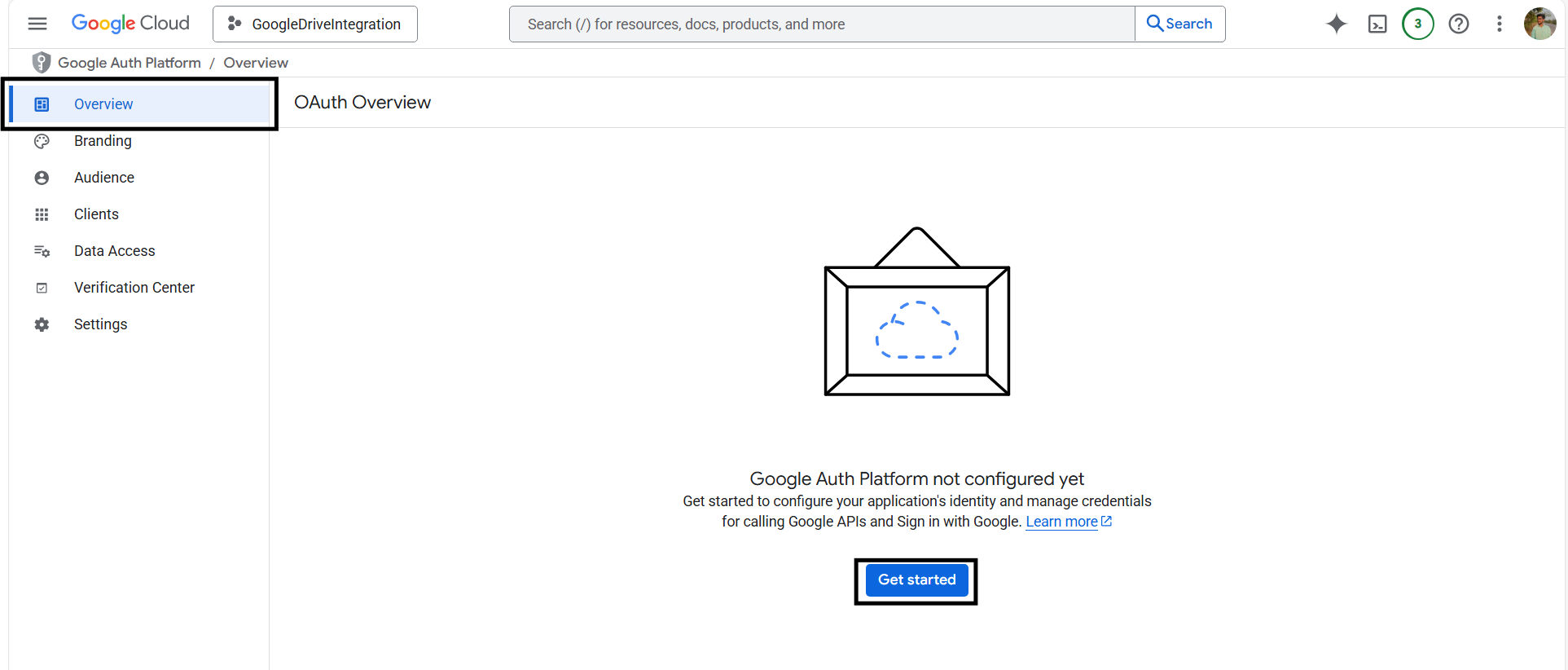Open the Audience section
This screenshot has height=670, width=1568.
[x=104, y=178]
